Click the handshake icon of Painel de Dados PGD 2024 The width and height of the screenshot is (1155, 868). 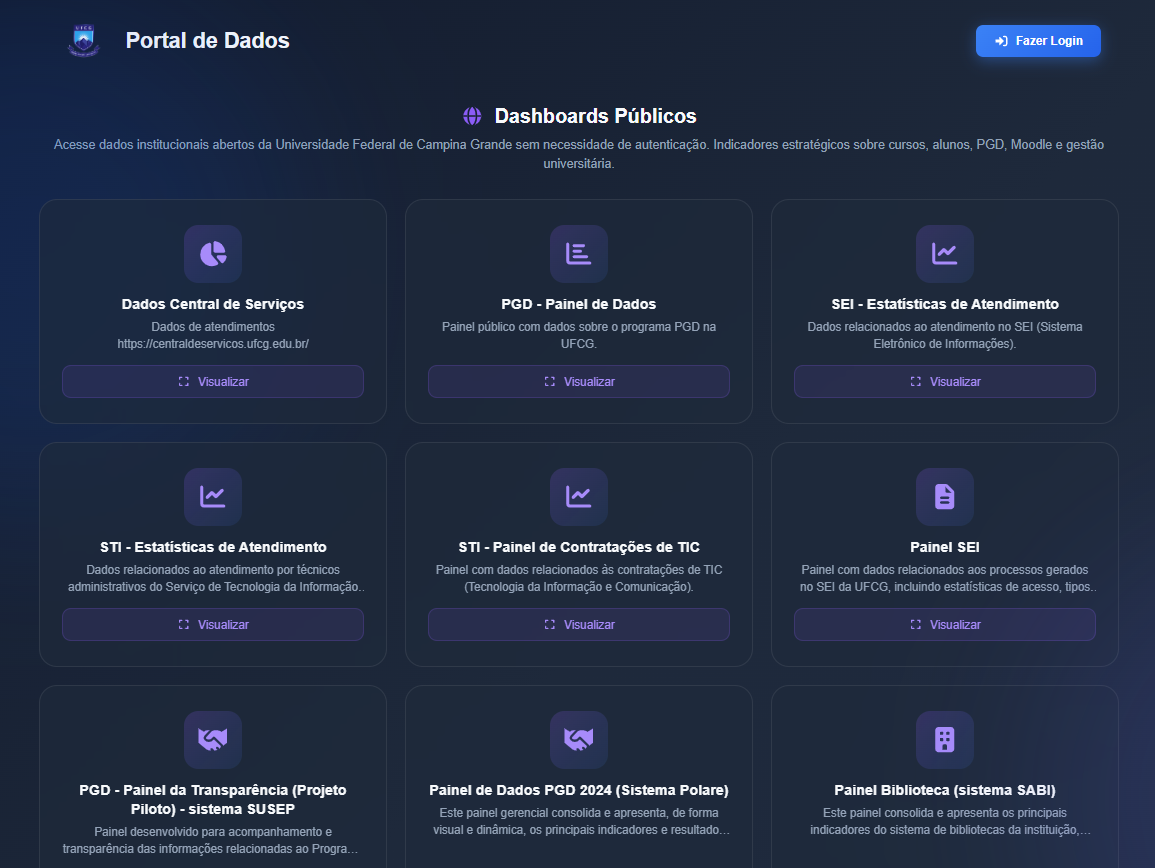pyautogui.click(x=578, y=740)
